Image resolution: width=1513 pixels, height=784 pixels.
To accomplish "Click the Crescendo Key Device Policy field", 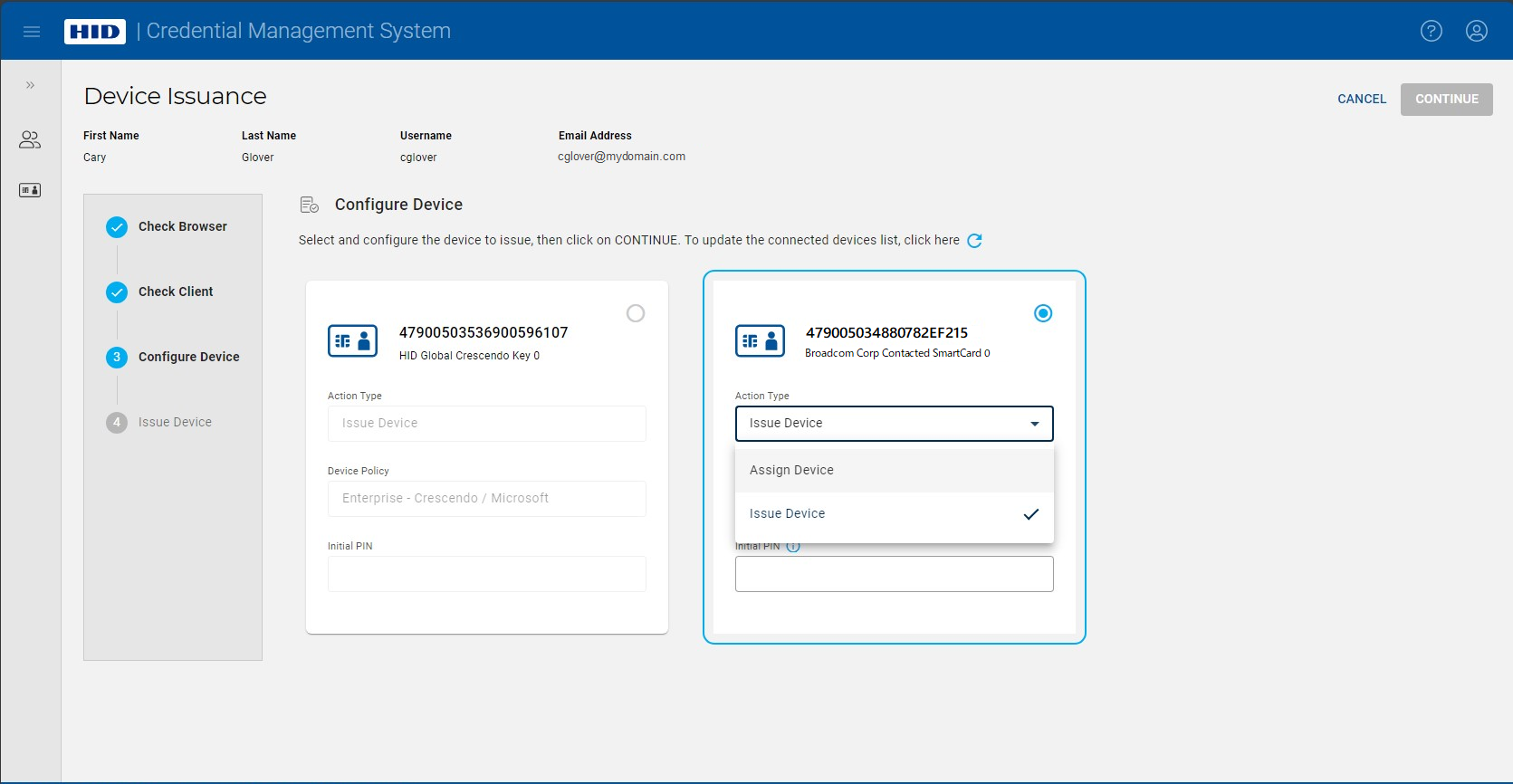I will pos(486,499).
